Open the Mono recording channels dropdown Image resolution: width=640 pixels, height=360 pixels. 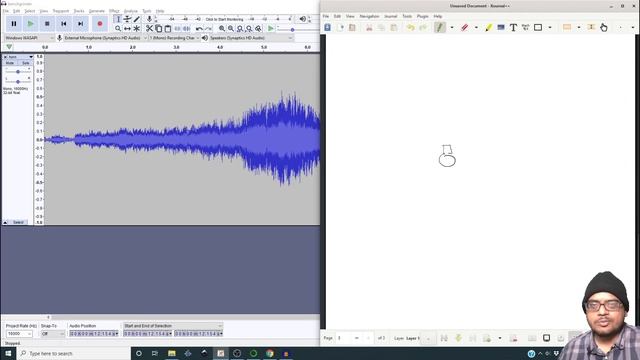[174, 38]
